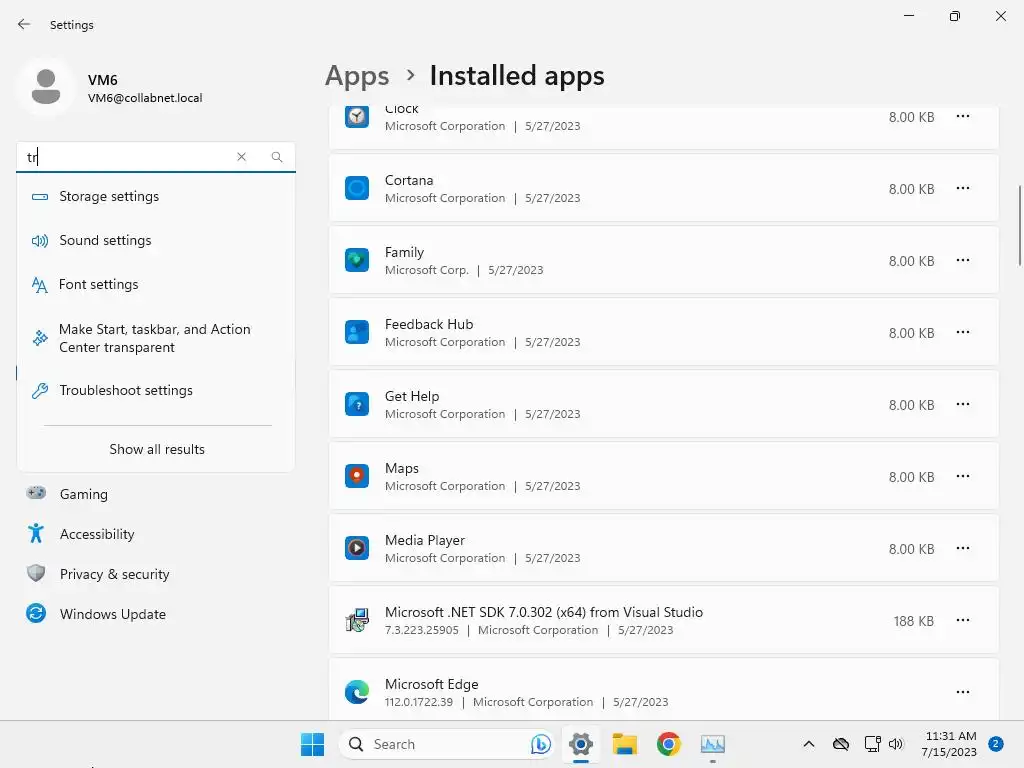Click the VM6 account name
The height and width of the screenshot is (768, 1024).
coord(103,80)
